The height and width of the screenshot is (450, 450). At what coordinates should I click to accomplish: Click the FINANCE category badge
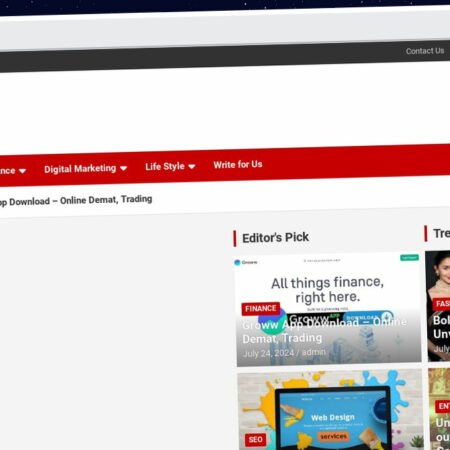click(261, 309)
